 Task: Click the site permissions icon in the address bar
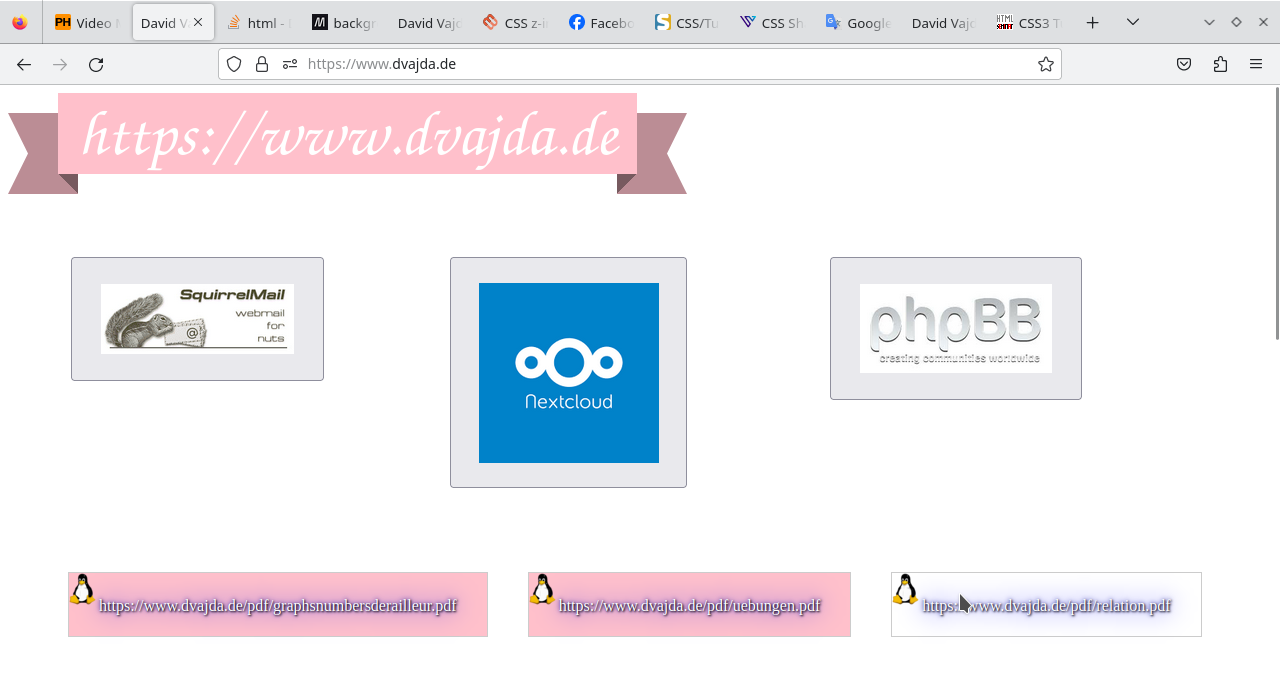290,64
